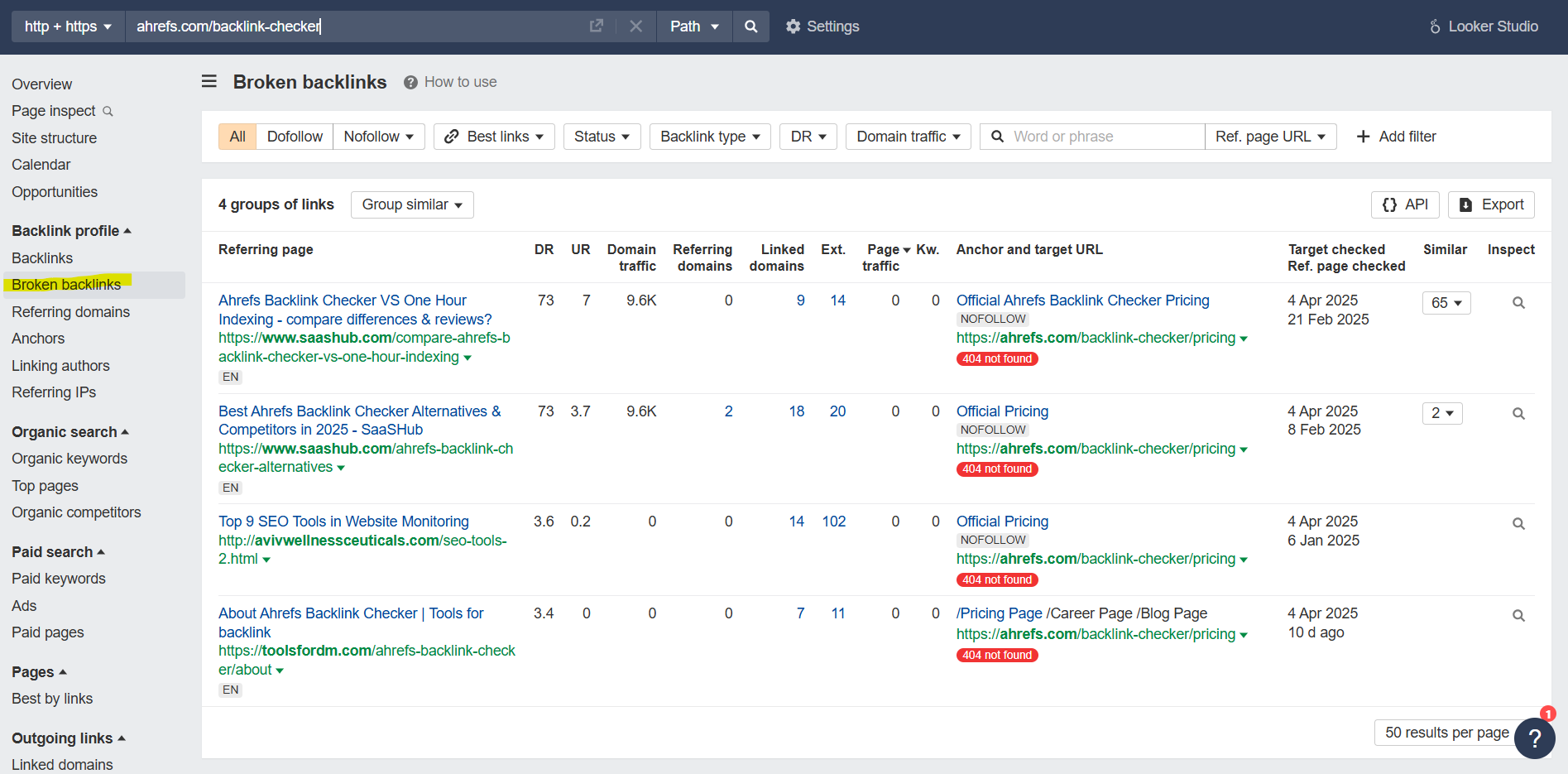The width and height of the screenshot is (1568, 774).
Task: Inspect the saashub compare-ahrefs row
Action: (1518, 303)
